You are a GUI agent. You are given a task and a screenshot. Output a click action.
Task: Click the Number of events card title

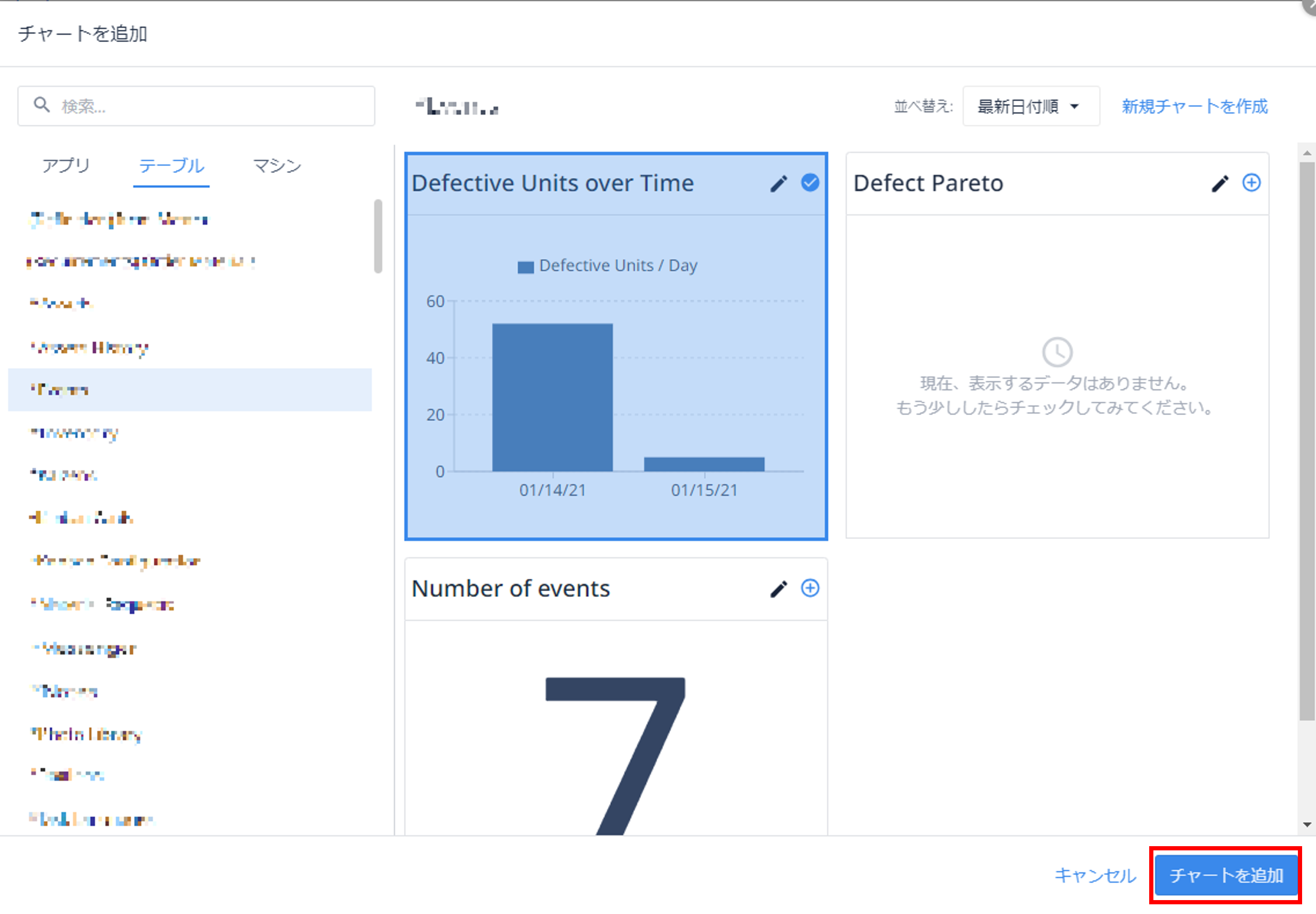pos(511,589)
